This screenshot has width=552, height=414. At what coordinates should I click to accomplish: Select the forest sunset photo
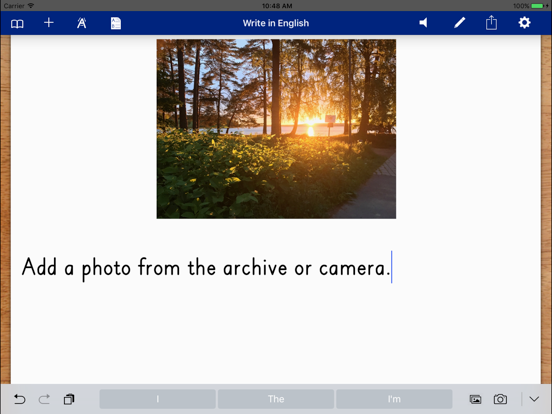276,129
